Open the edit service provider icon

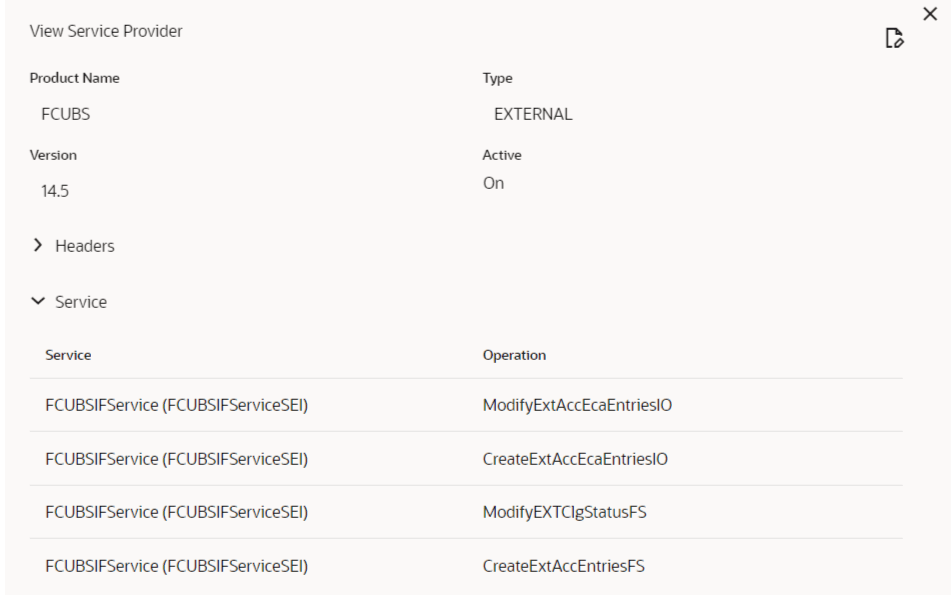coord(895,38)
